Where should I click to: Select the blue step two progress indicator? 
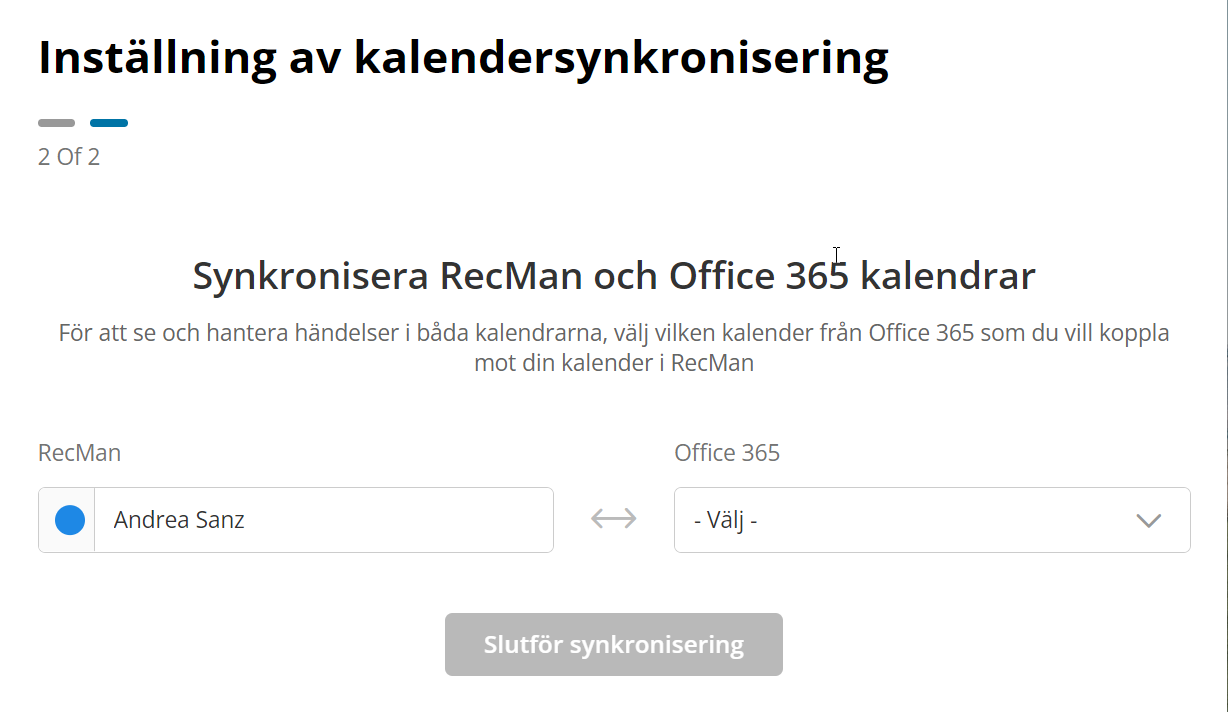click(109, 123)
